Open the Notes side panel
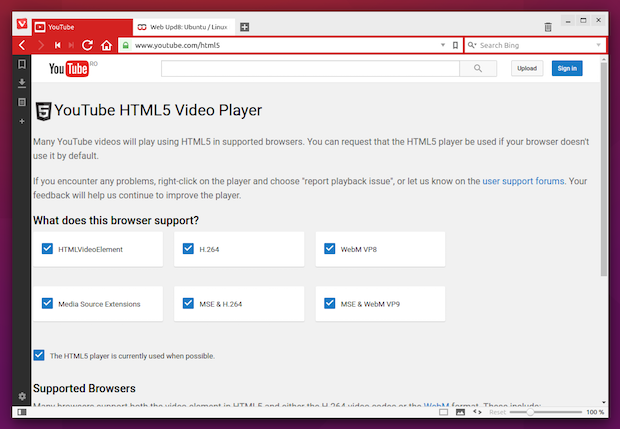The width and height of the screenshot is (620, 429). pos(22,102)
